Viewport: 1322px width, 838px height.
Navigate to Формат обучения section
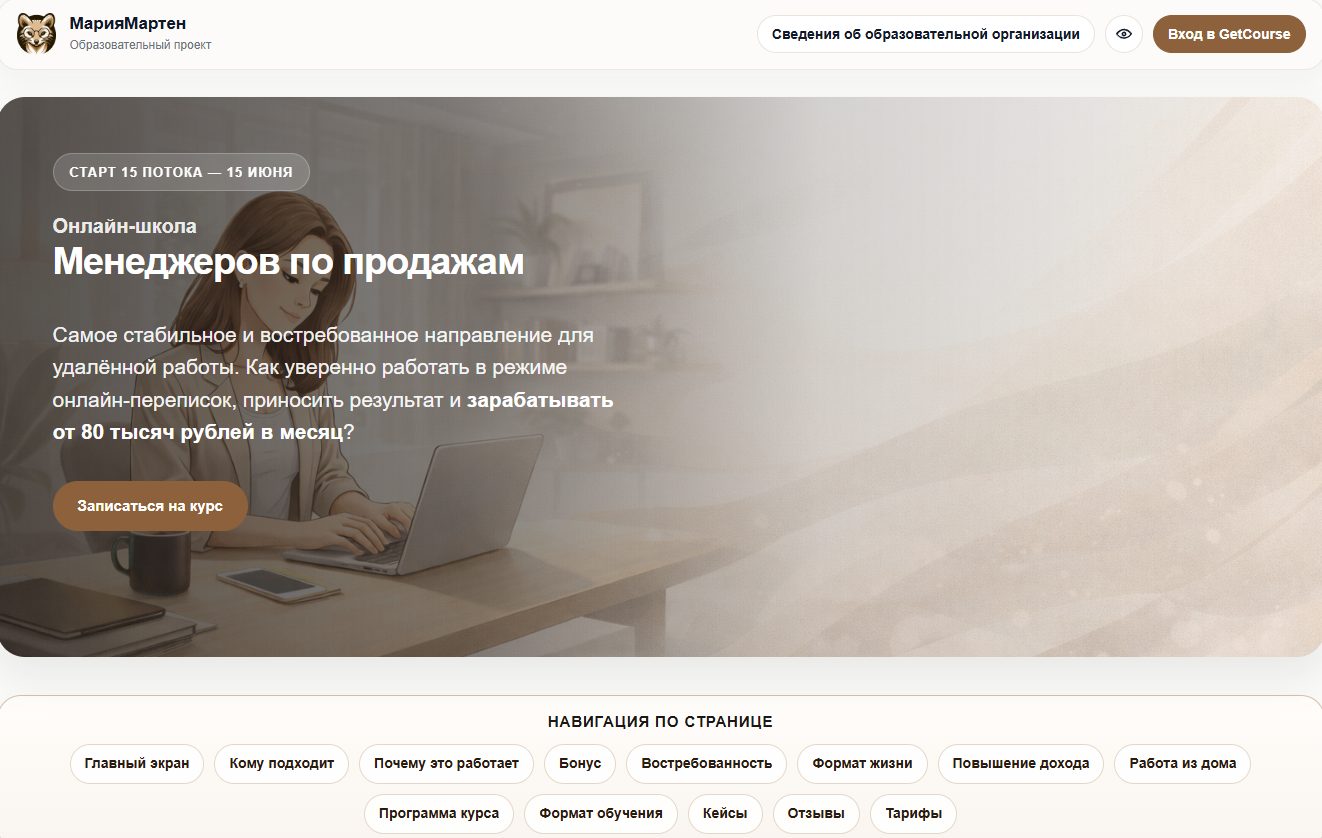(601, 813)
